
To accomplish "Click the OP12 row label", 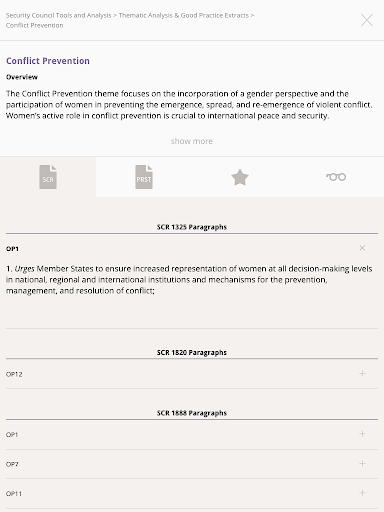I will pos(14,374).
